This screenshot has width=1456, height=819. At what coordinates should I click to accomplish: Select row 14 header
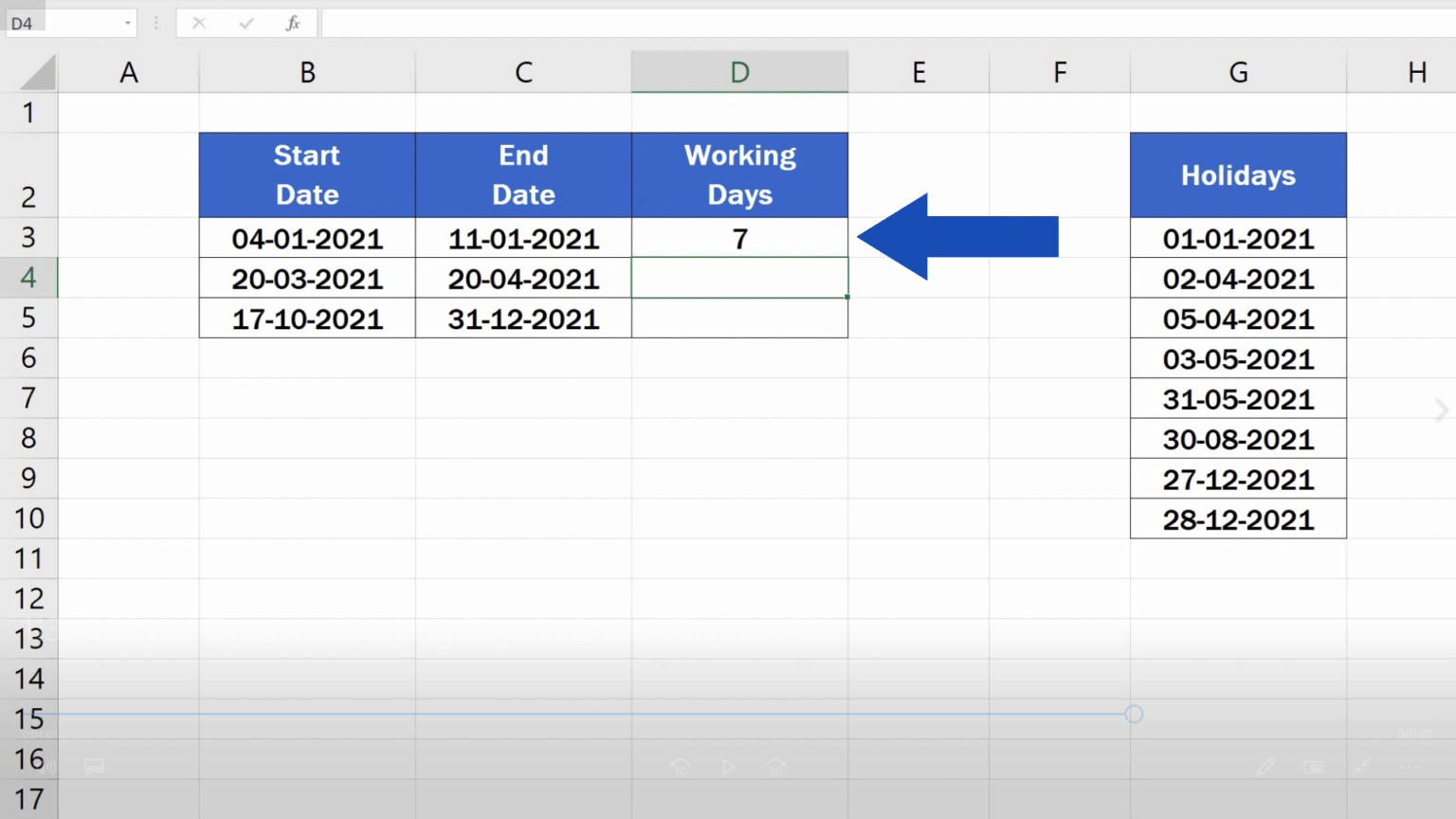point(28,679)
